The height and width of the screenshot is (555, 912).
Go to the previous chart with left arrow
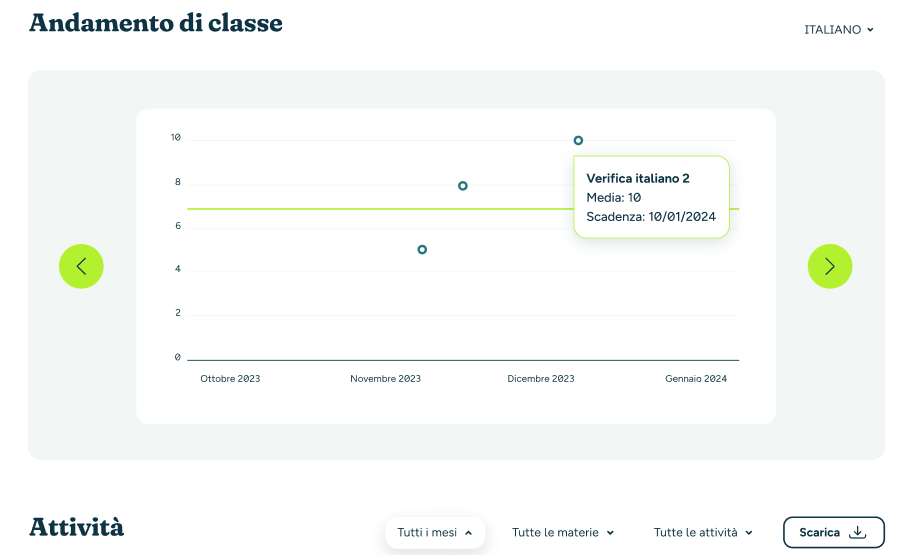coord(81,266)
